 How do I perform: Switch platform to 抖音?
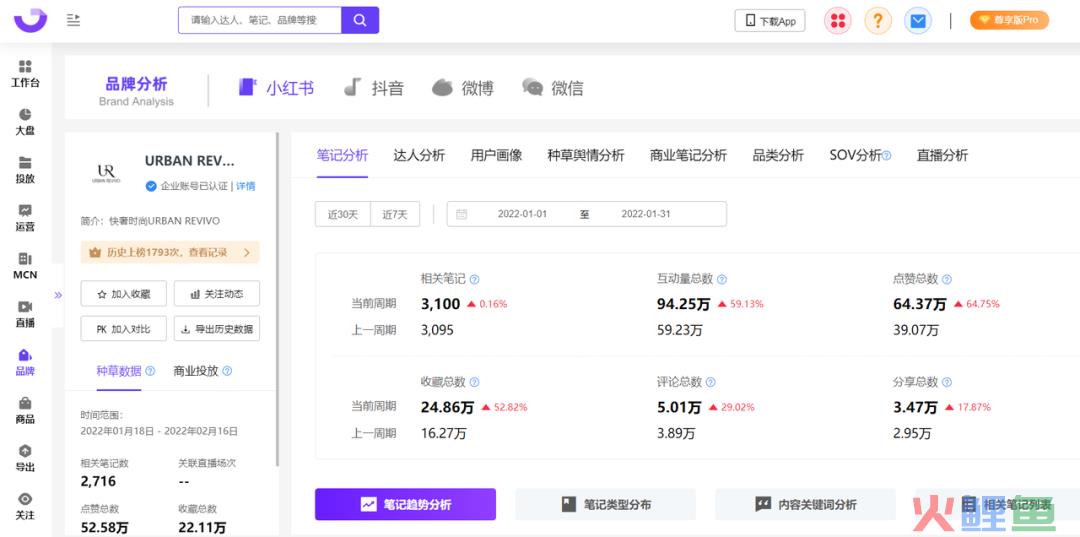pyautogui.click(x=374, y=88)
